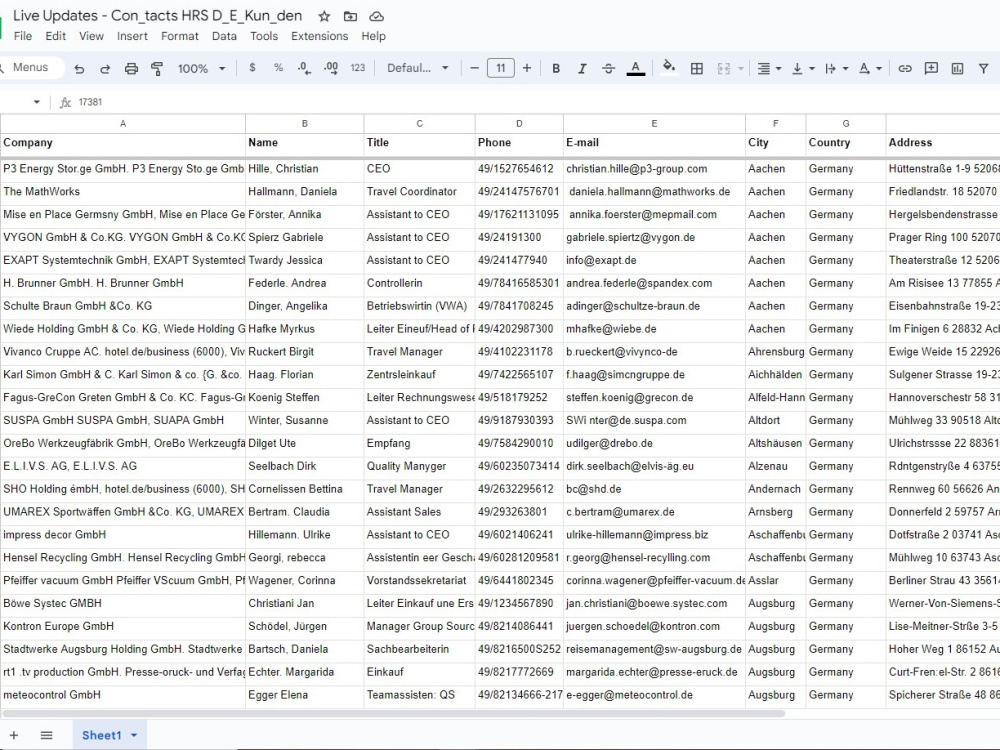Click the formula bar showing 17381

[536, 102]
